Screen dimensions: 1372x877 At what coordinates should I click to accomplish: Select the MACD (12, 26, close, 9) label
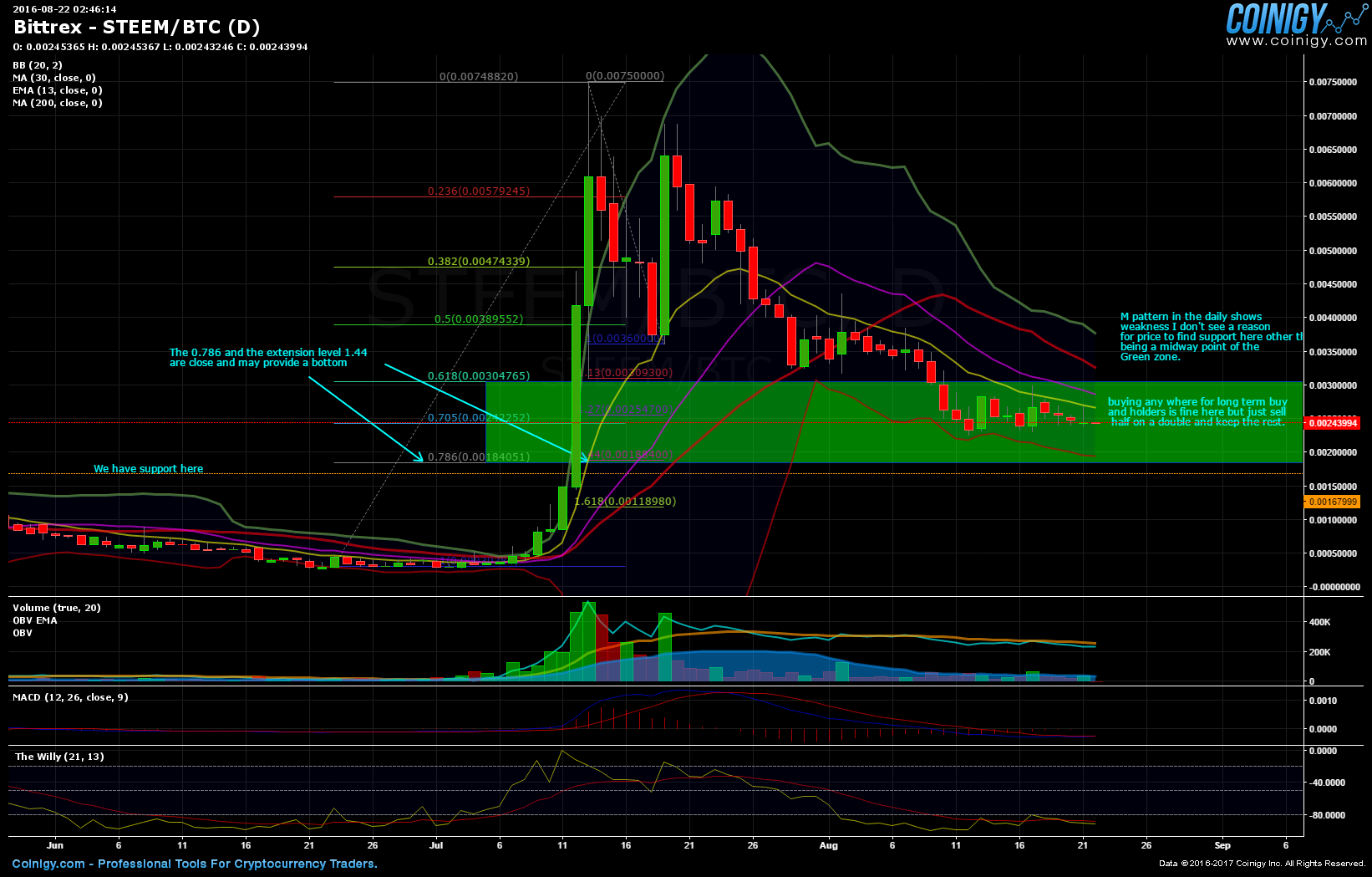pyautogui.click(x=71, y=697)
